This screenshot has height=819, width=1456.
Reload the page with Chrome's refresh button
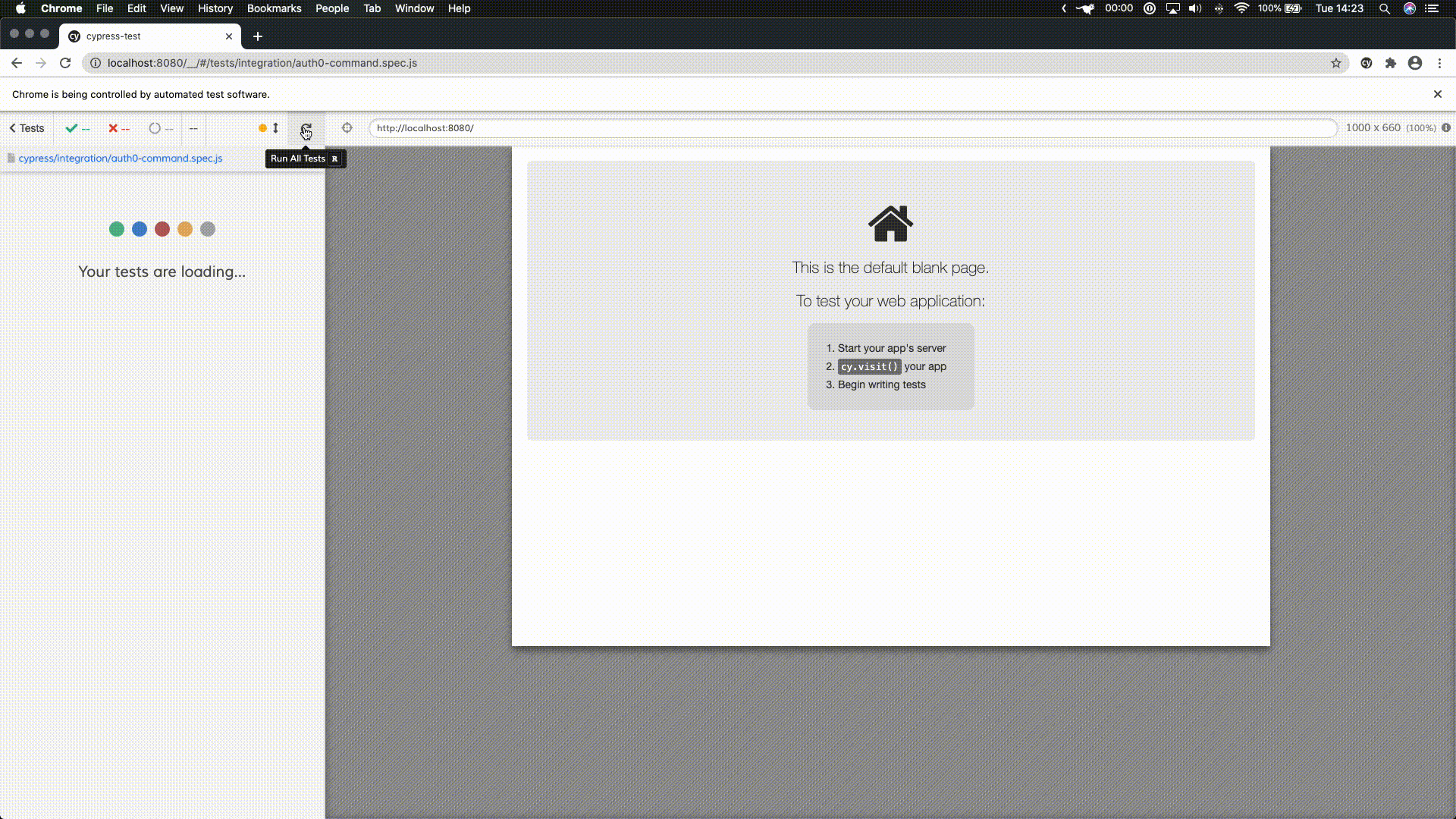(65, 63)
